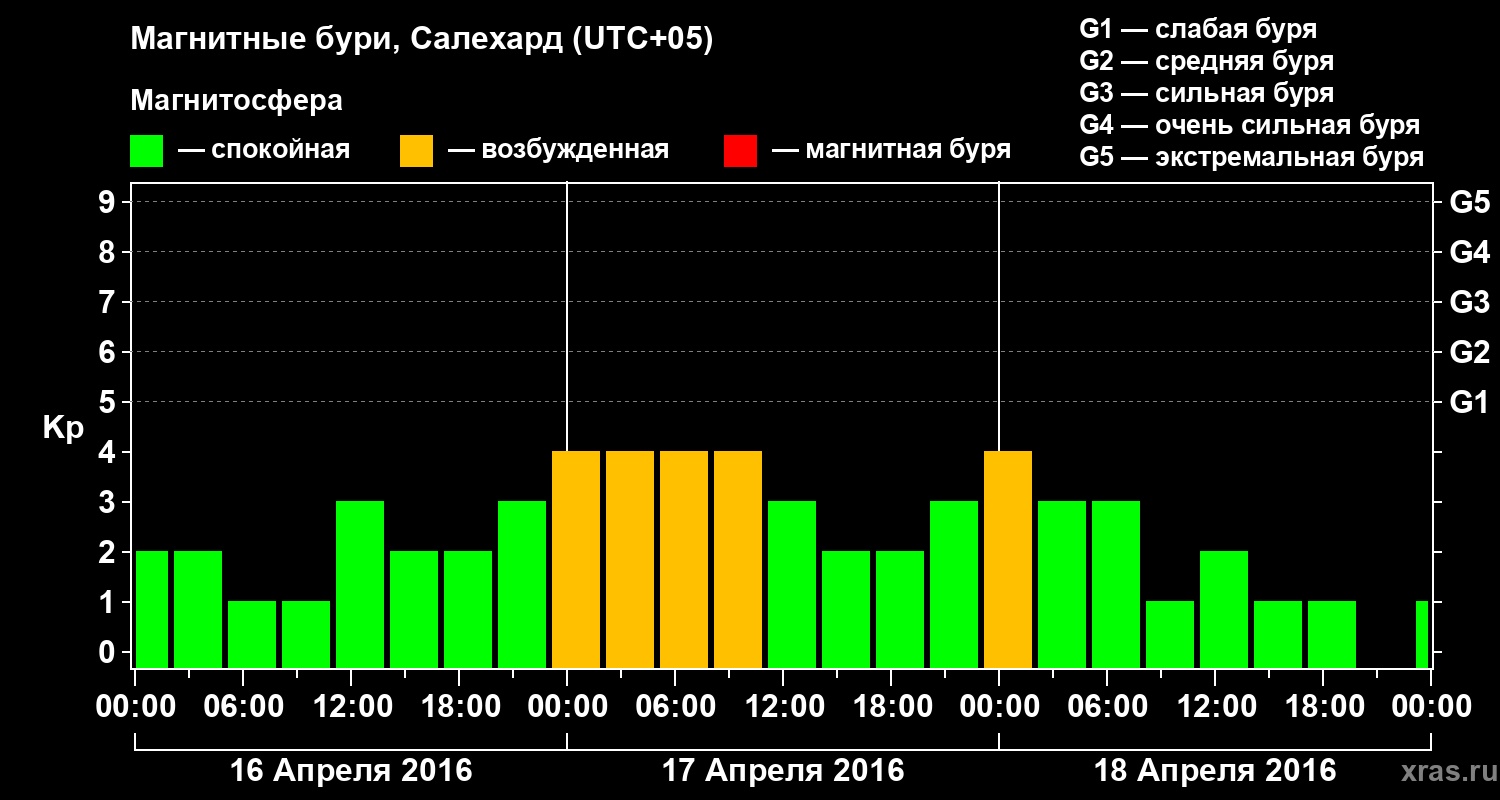Click the '06:00' time label of 17 Апреля
Viewport: 1500px width, 800px height.
675,707
